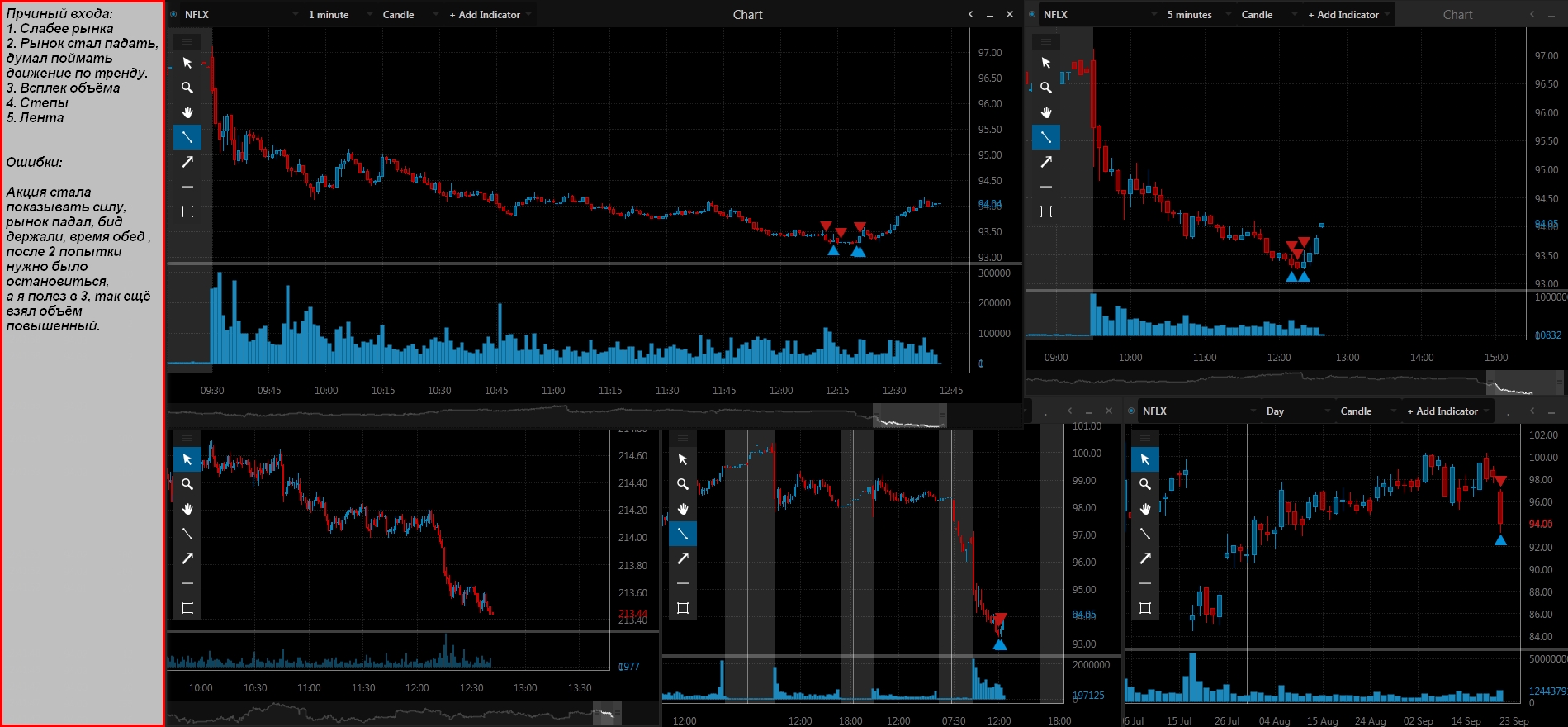Select the hand pan tool in 5 minutes chart
The height and width of the screenshot is (727, 1568).
1046,112
